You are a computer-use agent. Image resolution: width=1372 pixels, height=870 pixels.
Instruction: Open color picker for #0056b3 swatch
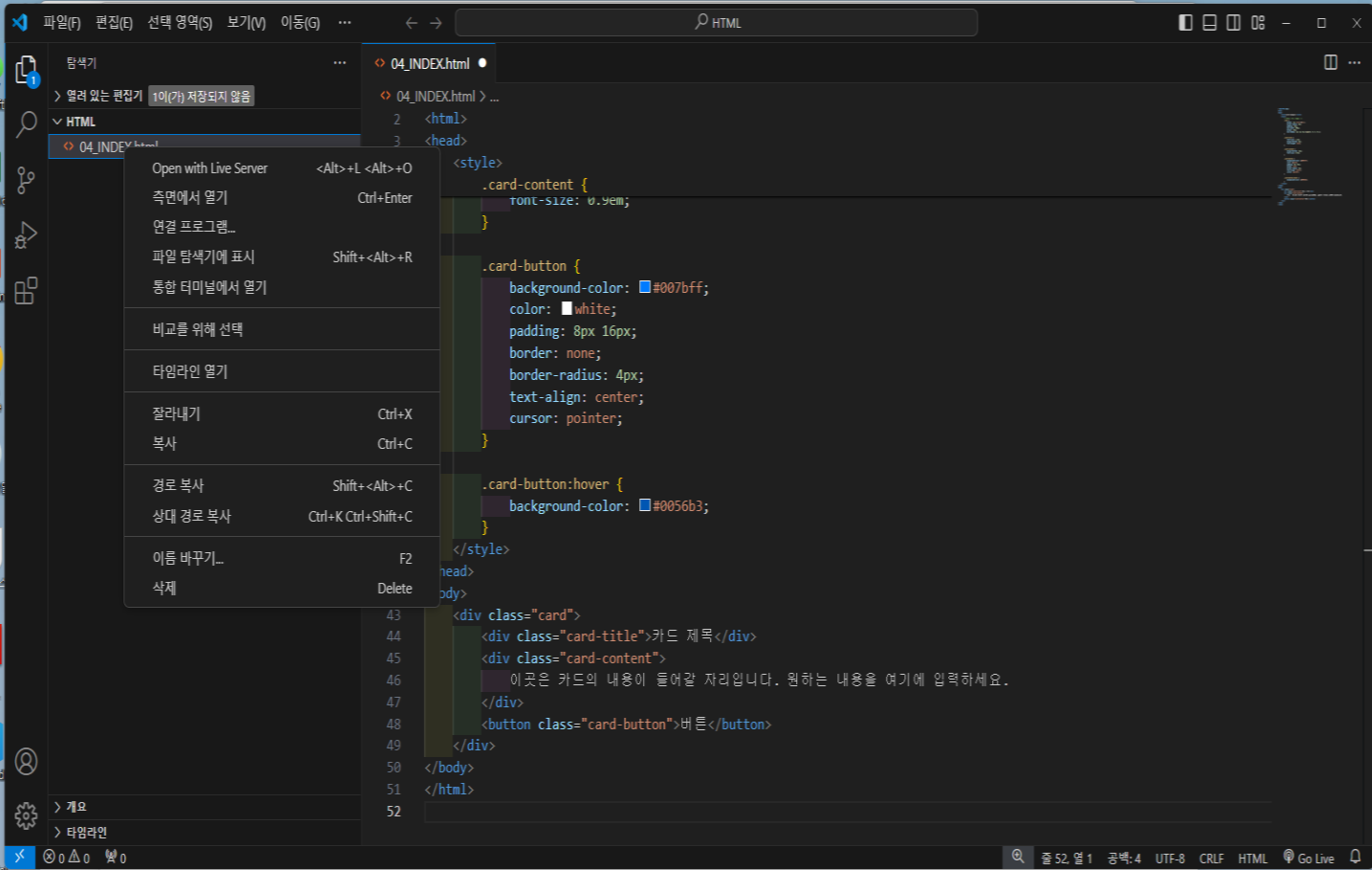pyautogui.click(x=645, y=505)
